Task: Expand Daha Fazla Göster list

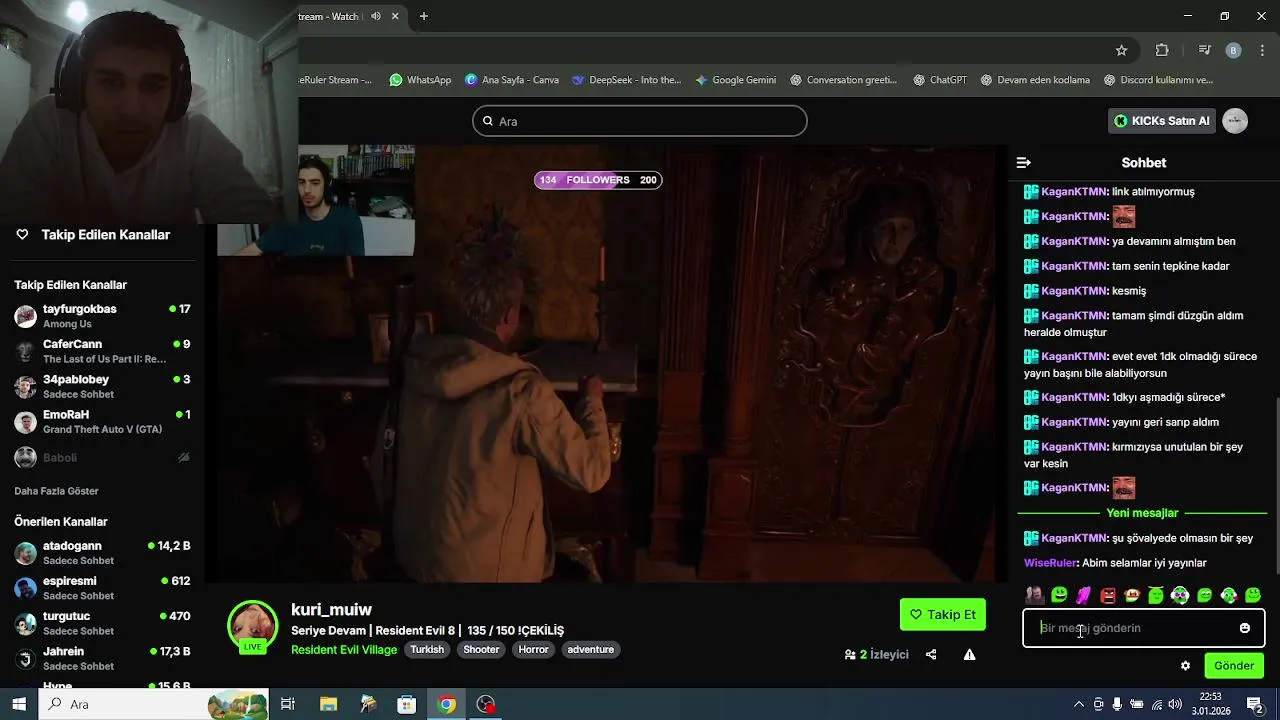Action: coord(56,491)
